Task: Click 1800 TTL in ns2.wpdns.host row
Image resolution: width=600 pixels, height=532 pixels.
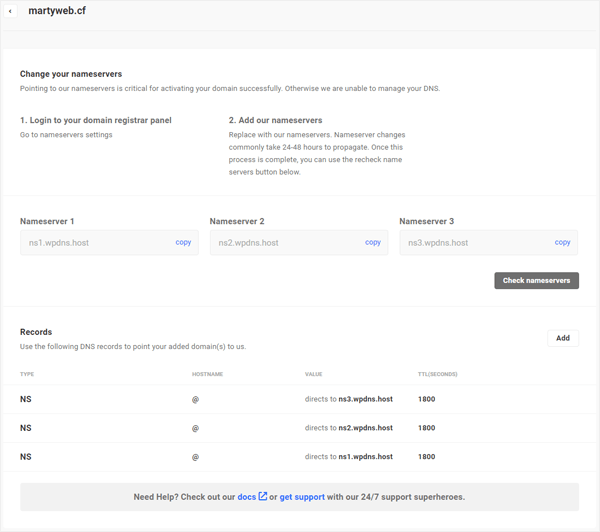Action: (426, 428)
